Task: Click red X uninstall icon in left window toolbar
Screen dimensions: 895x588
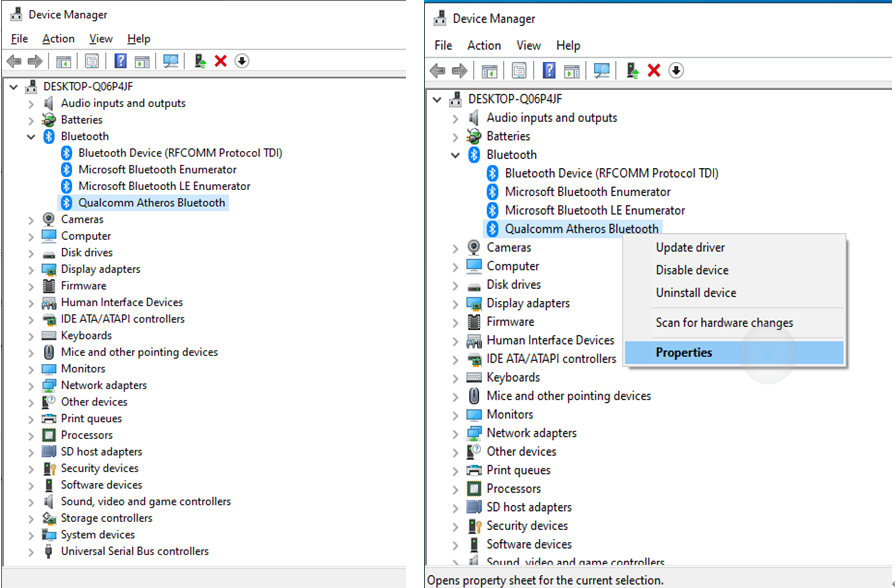Action: click(221, 62)
